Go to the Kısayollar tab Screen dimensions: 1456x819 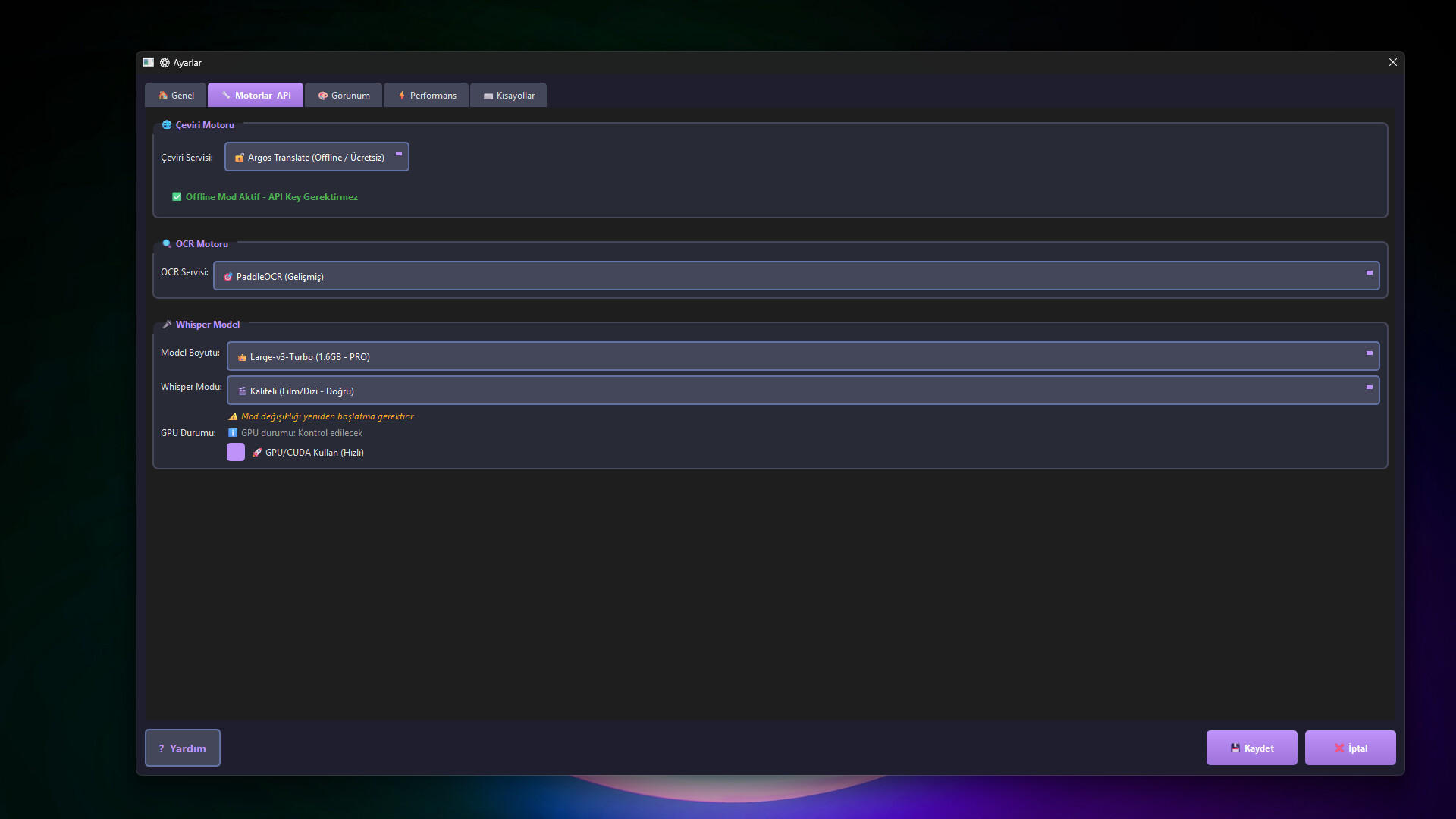tap(509, 96)
